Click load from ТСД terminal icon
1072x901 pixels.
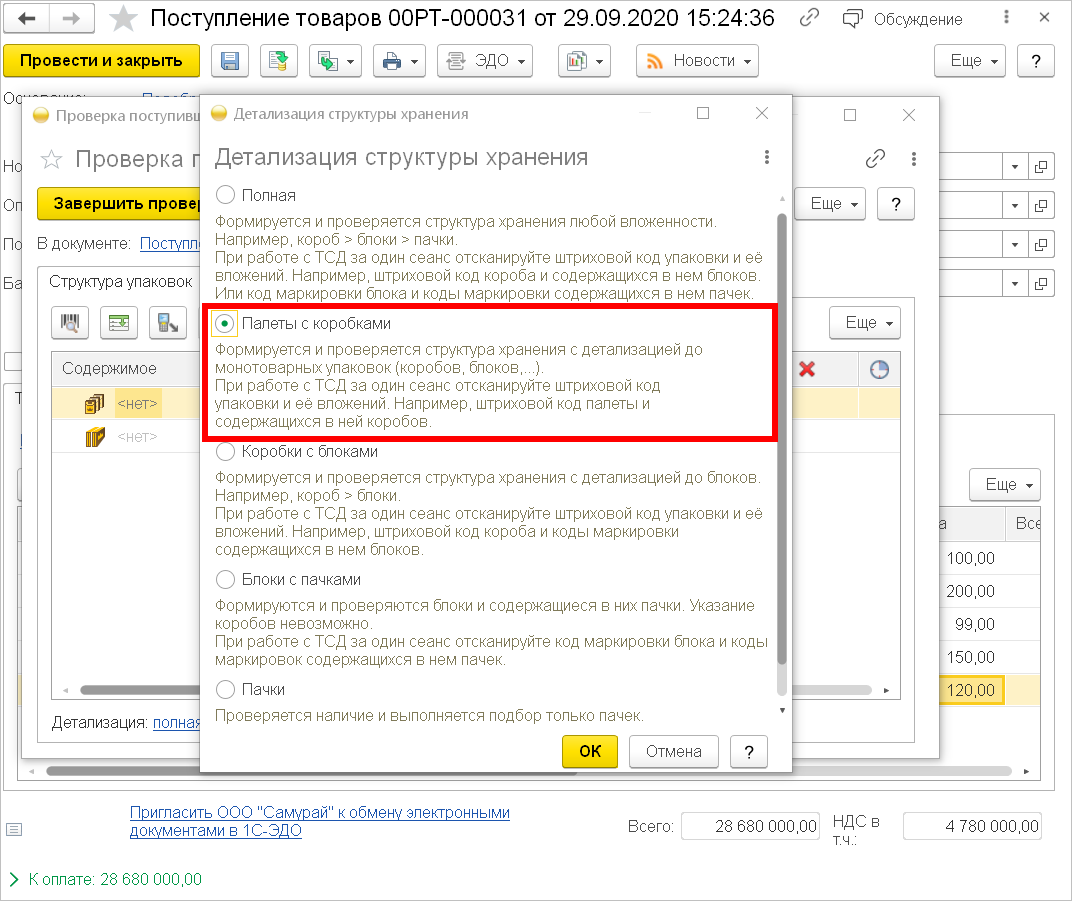(168, 323)
